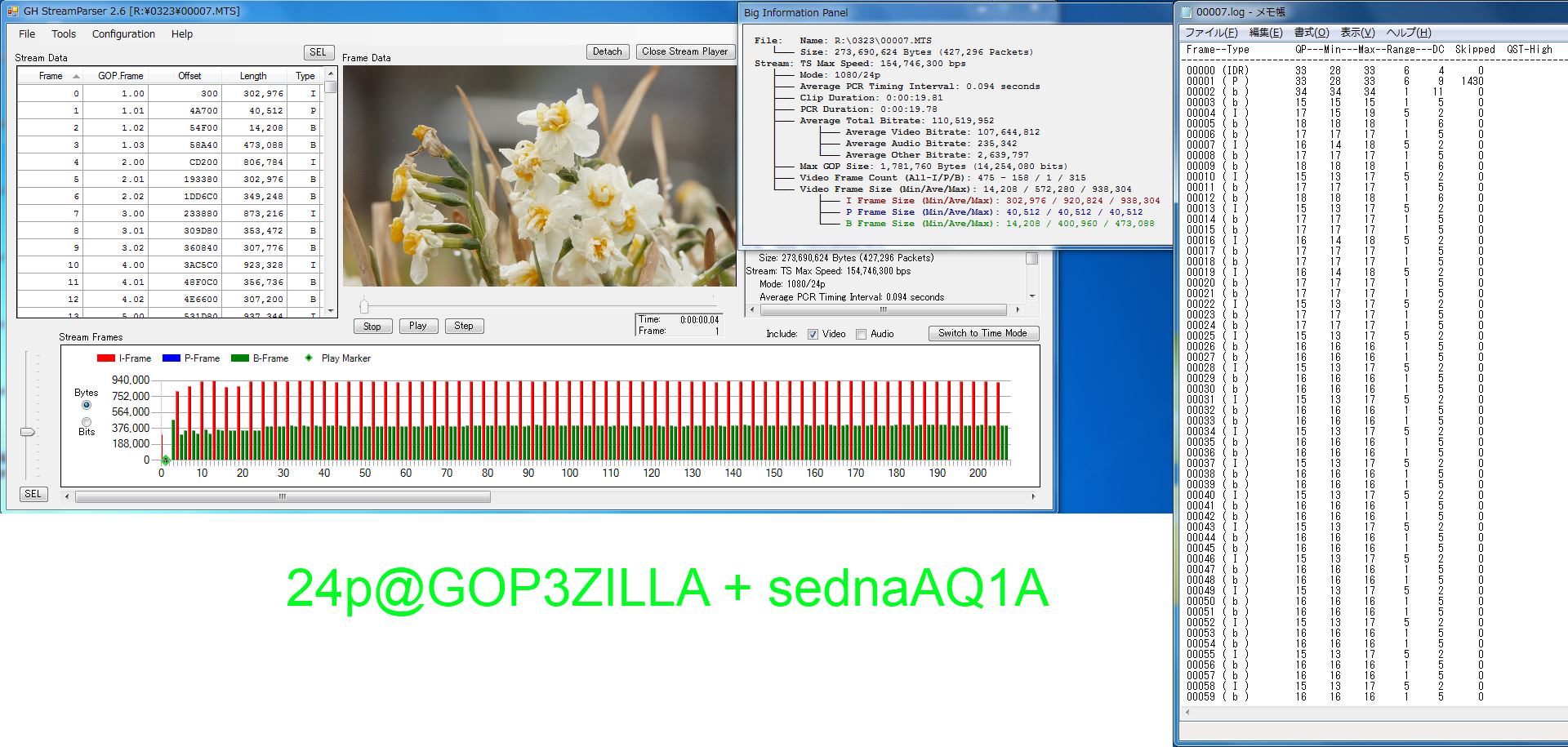This screenshot has height=747, width=1568.
Task: Click the blue P-Frame legend swatch
Action: click(x=171, y=358)
